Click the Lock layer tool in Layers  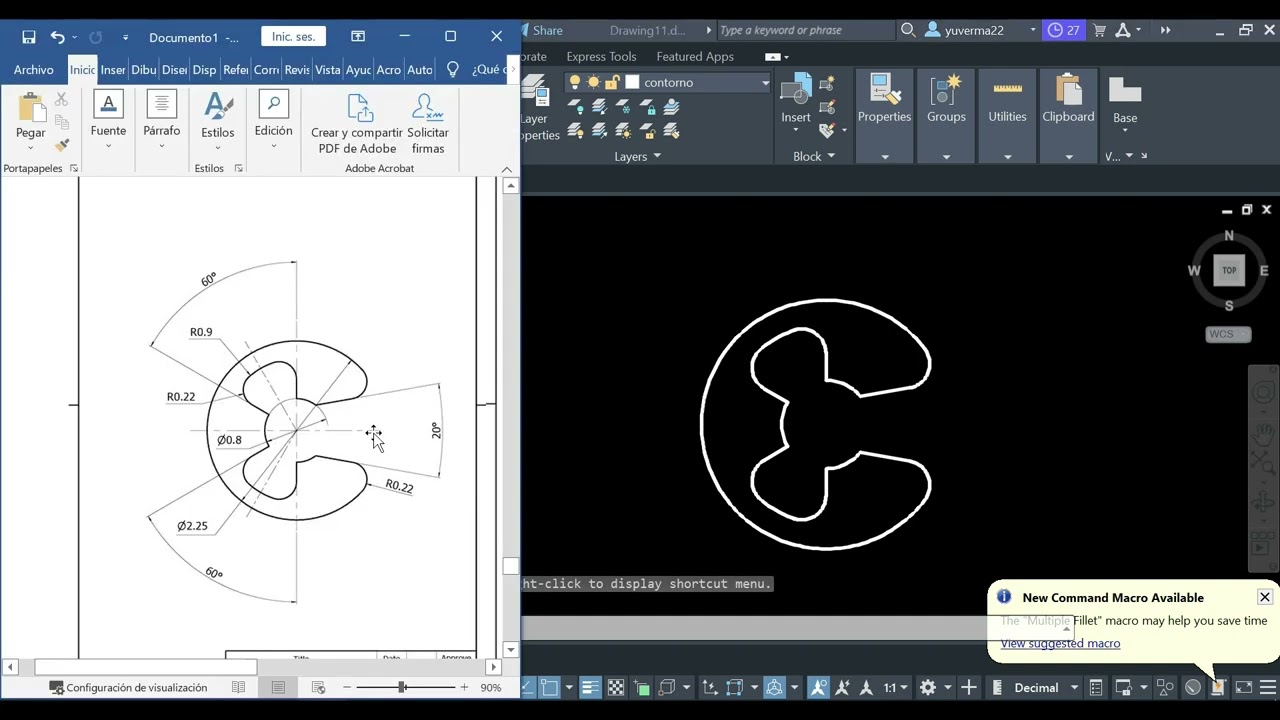pos(648,107)
